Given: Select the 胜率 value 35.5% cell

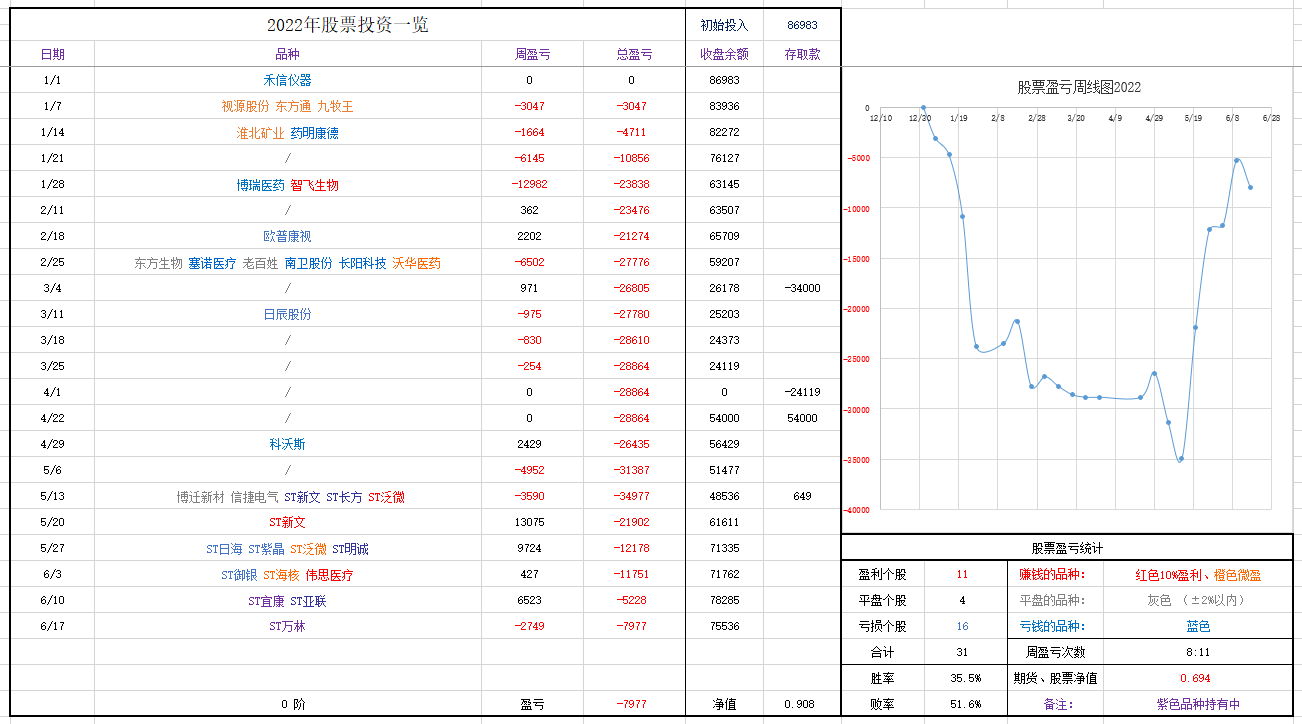Looking at the screenshot, I should click(963, 678).
